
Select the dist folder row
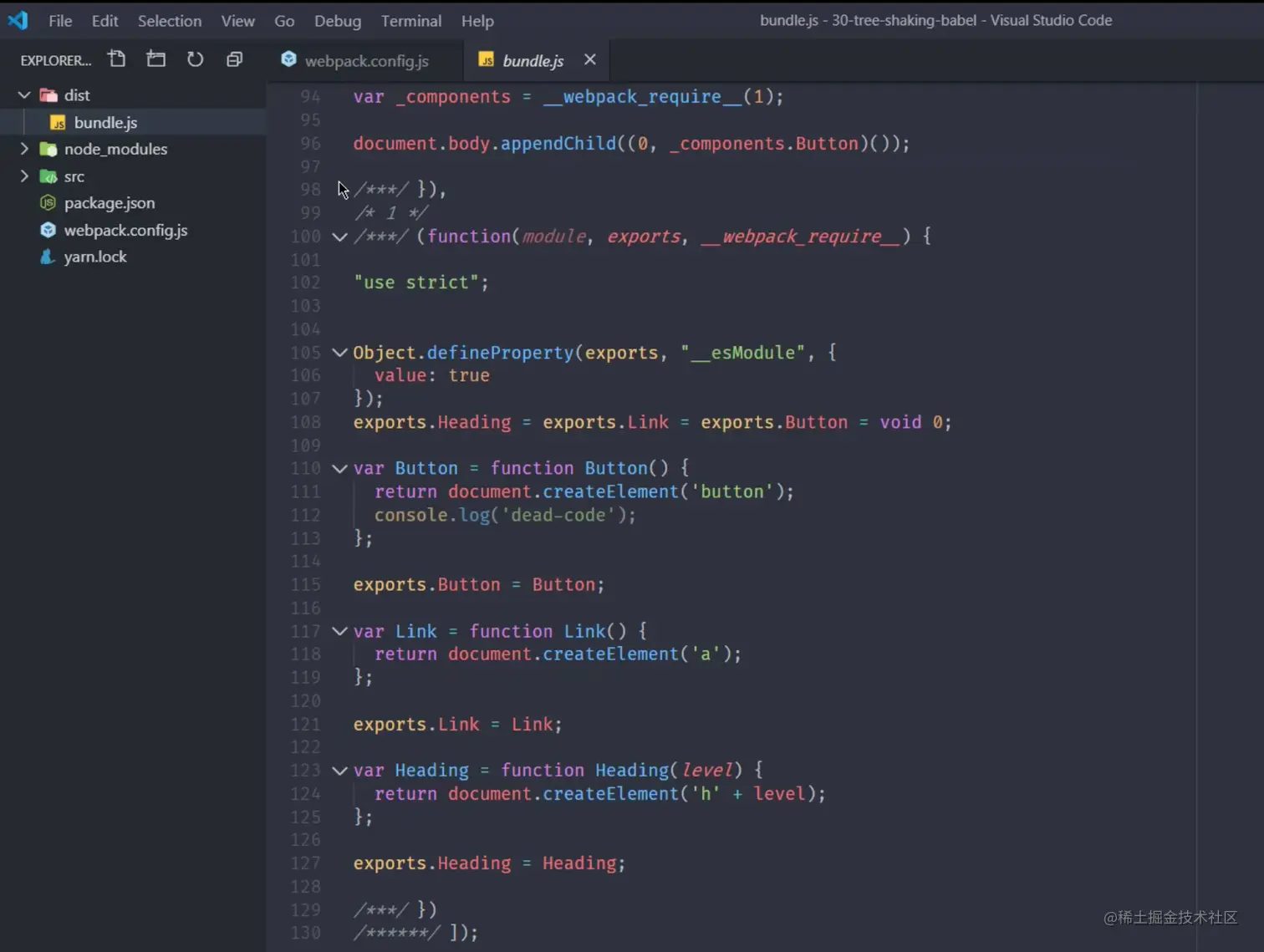(134, 95)
